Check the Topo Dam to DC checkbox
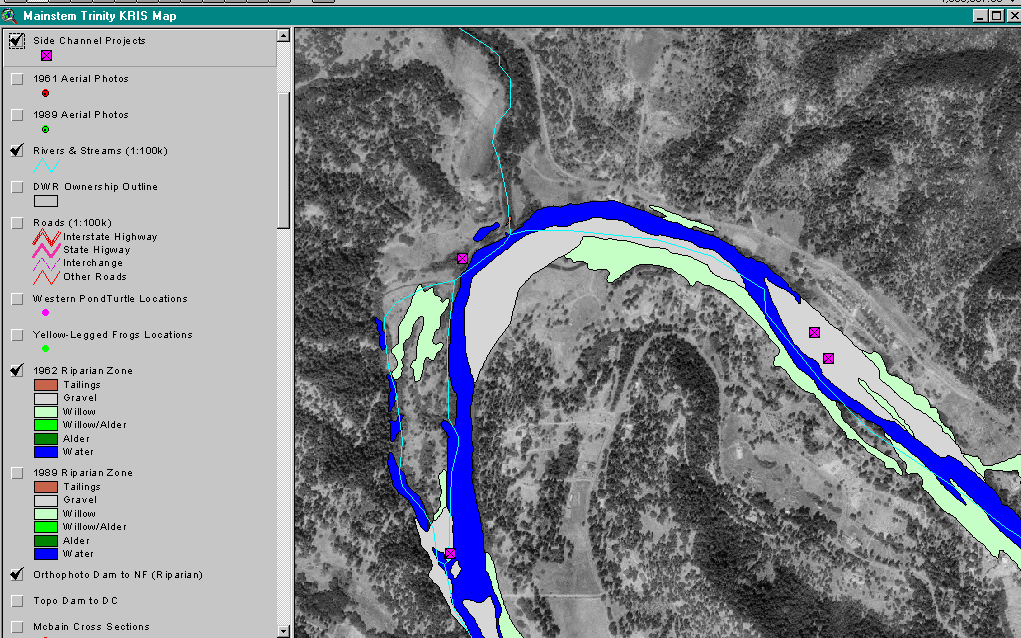 (18, 601)
